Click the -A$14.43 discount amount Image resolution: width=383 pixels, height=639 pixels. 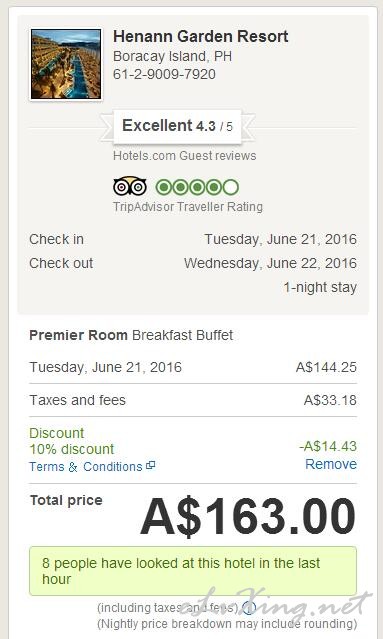point(328,446)
